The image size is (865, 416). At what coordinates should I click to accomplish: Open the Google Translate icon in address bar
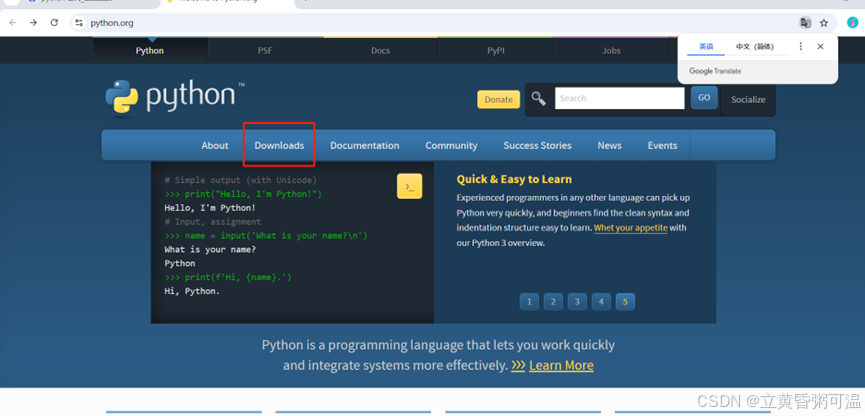pyautogui.click(x=805, y=23)
